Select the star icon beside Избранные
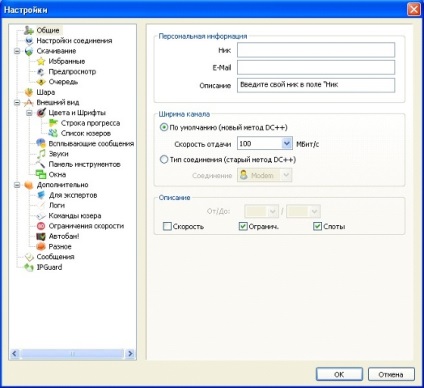The image size is (424, 388). pos(41,61)
